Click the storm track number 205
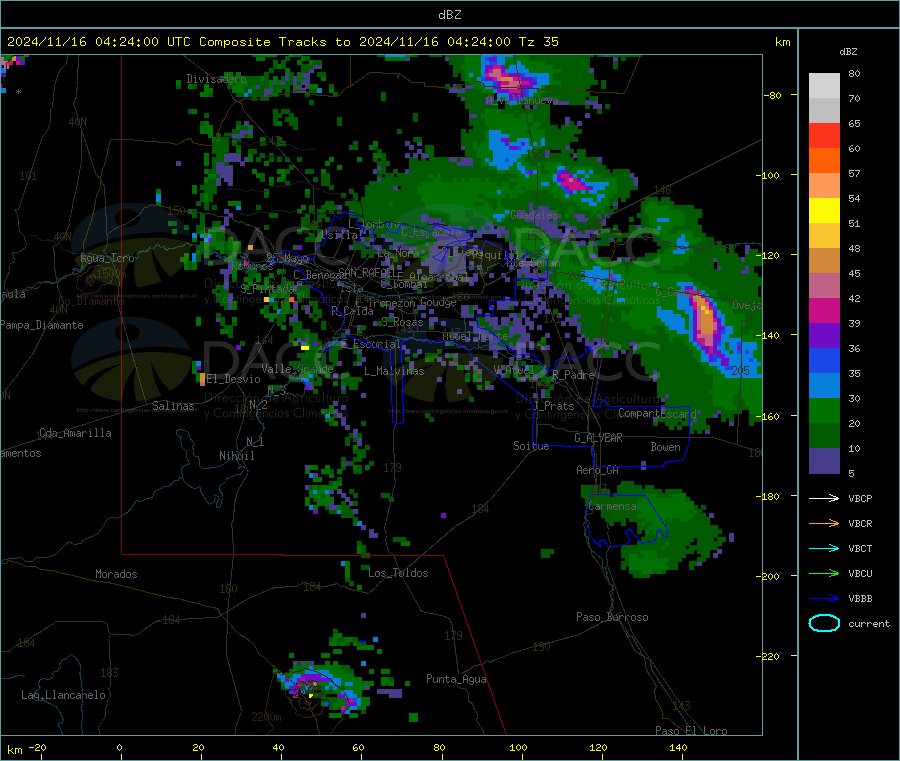 point(740,371)
